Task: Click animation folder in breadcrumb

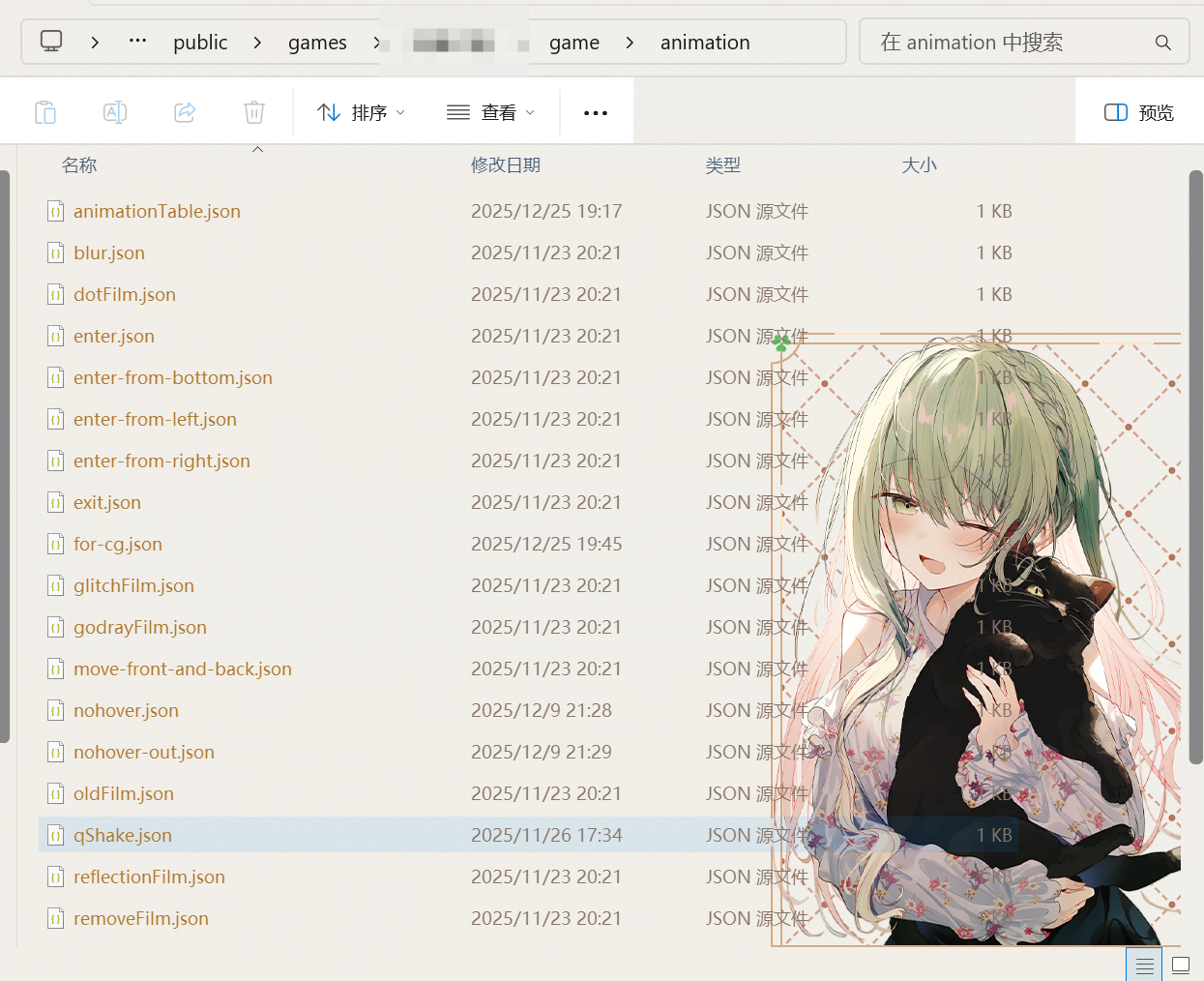Action: (x=705, y=43)
